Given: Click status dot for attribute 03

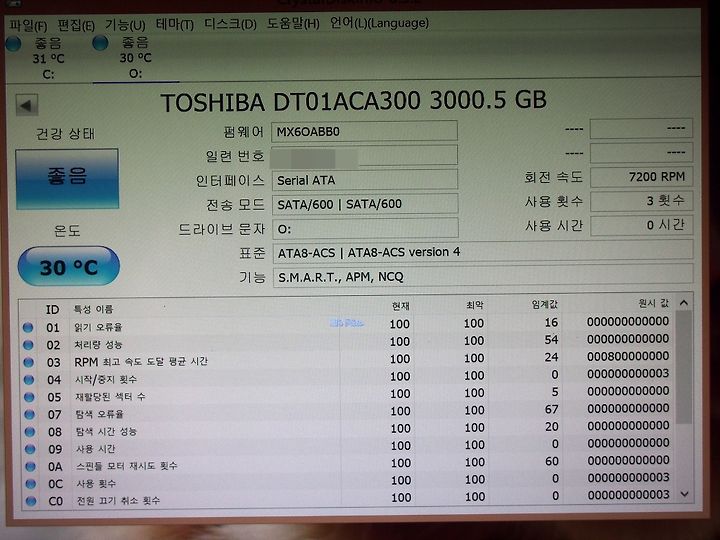Looking at the screenshot, I should click(28, 362).
